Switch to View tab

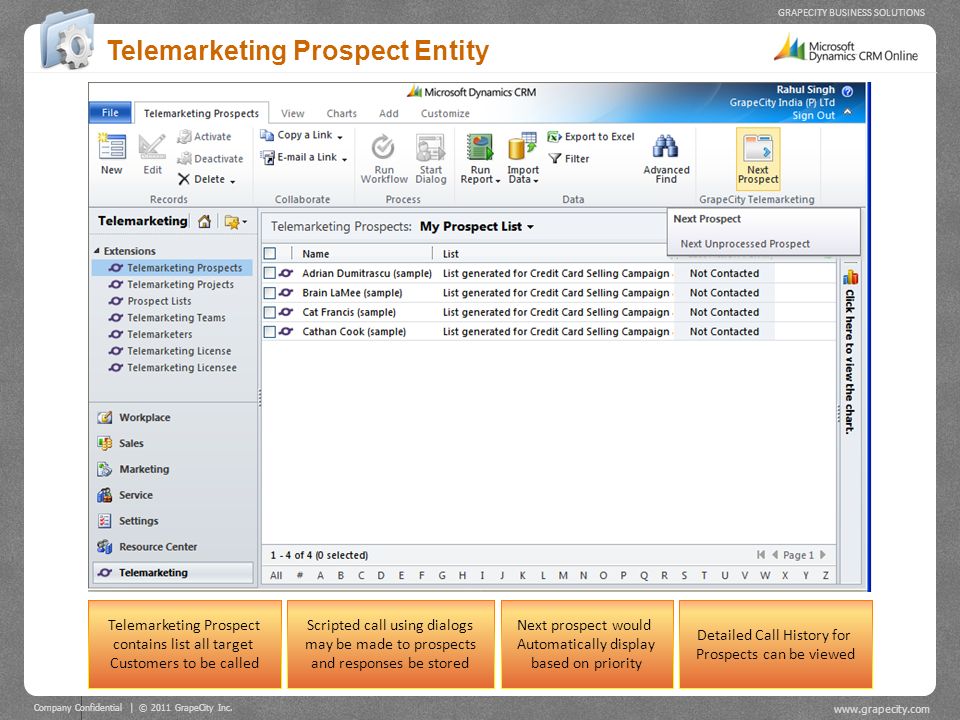tap(293, 113)
